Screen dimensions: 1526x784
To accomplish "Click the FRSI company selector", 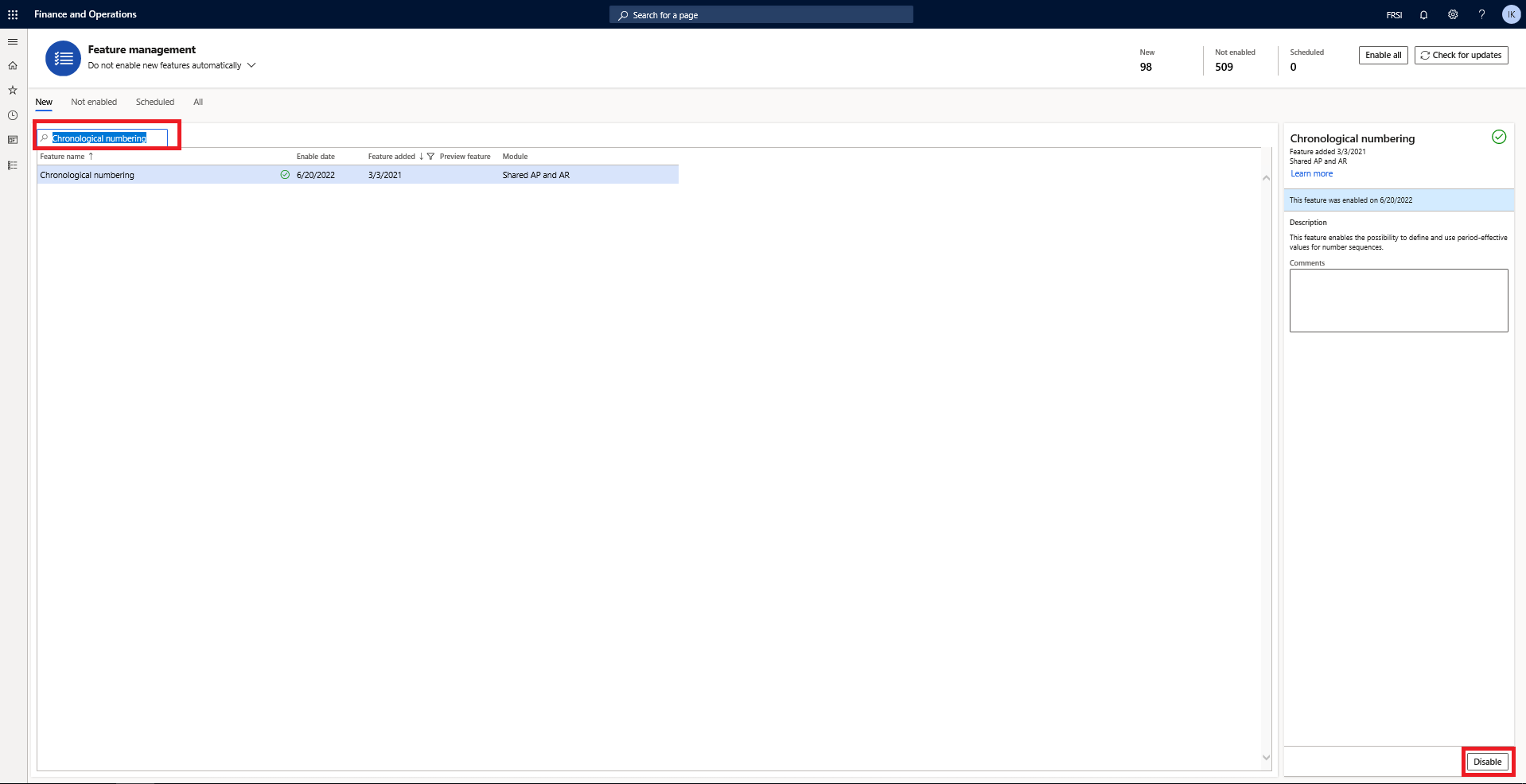I will click(1394, 15).
